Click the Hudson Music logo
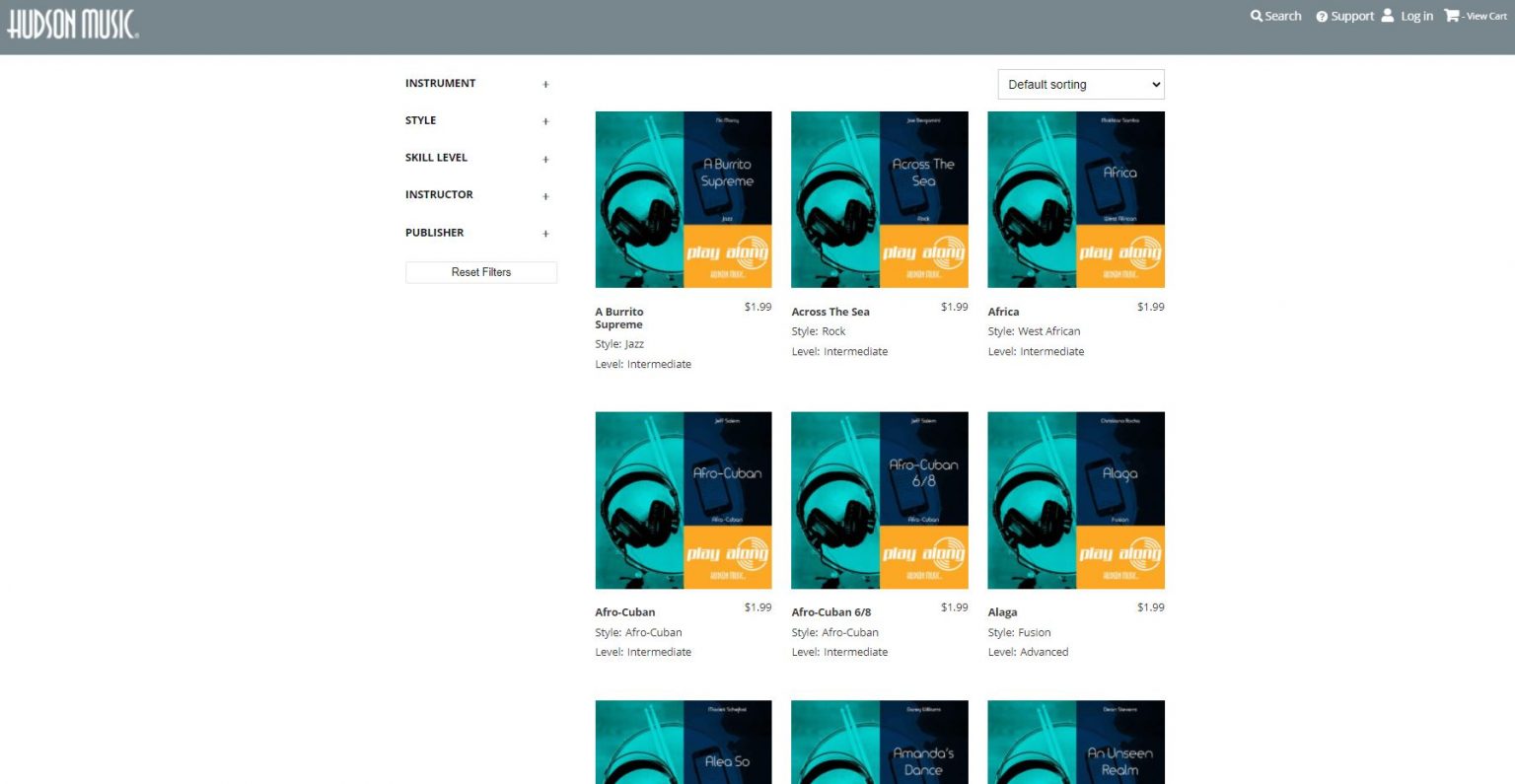1515x784 pixels. tap(73, 24)
